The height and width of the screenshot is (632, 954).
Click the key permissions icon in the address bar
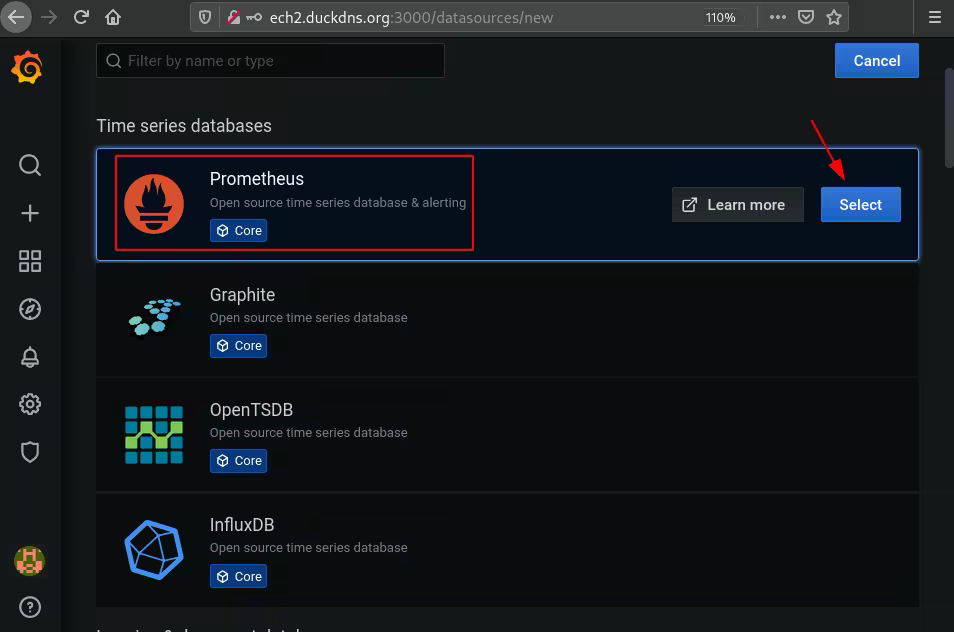point(254,18)
